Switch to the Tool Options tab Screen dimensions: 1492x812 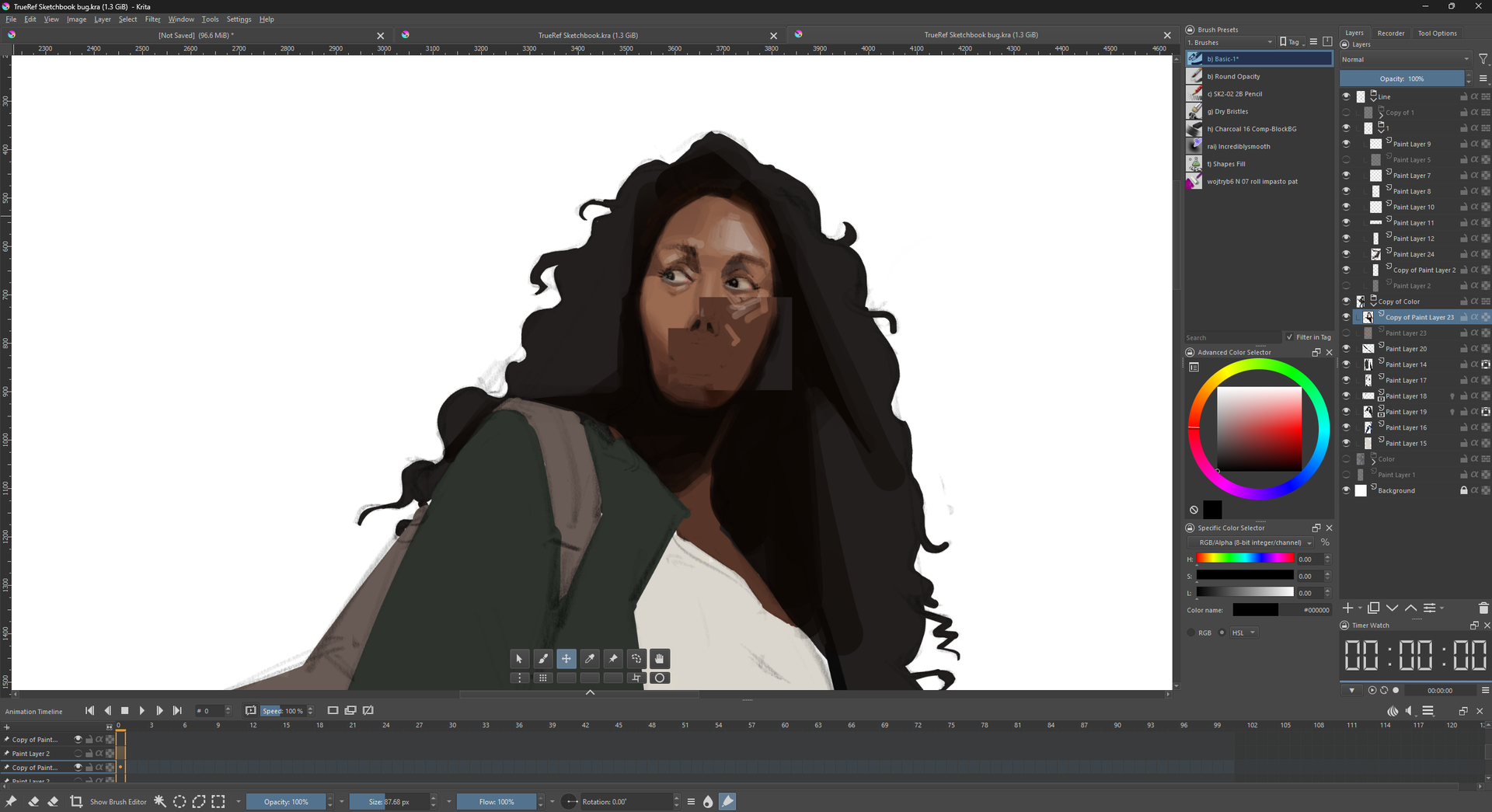click(x=1437, y=33)
